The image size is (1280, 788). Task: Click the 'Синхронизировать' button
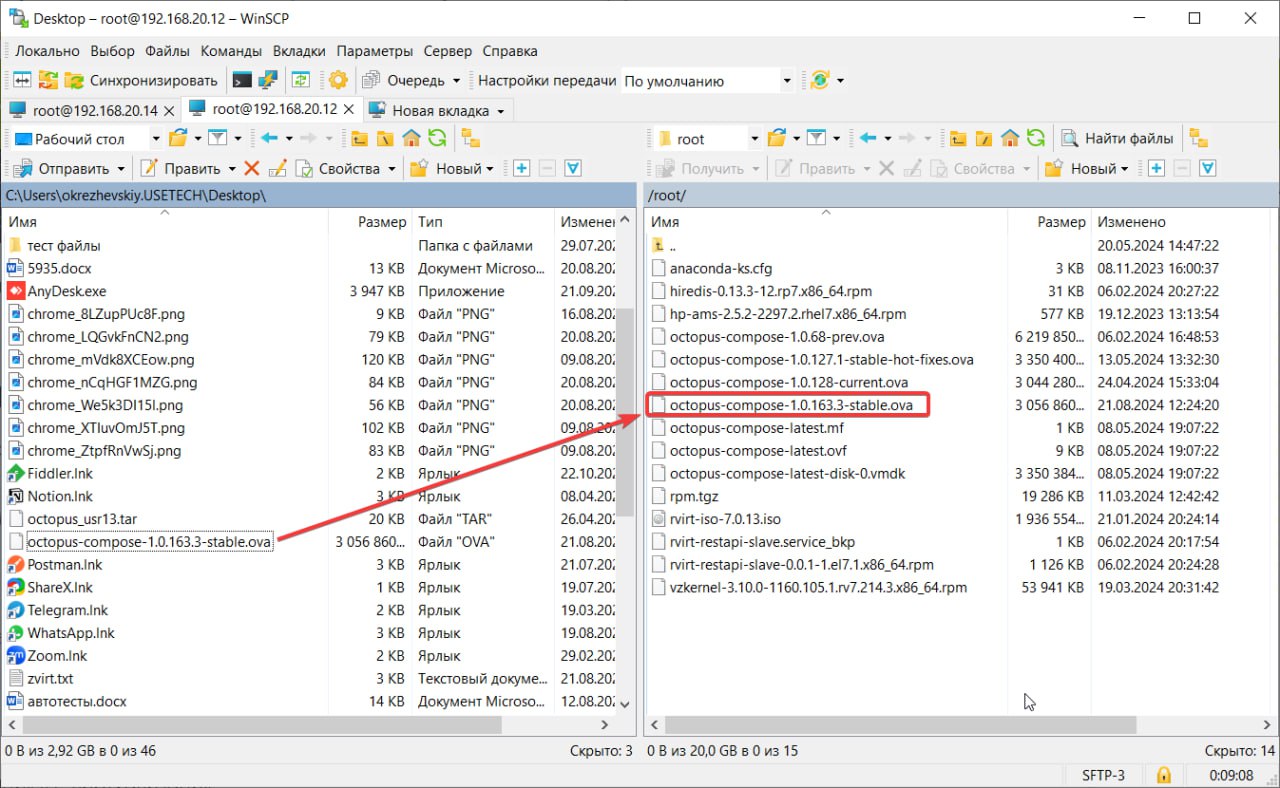click(x=141, y=80)
